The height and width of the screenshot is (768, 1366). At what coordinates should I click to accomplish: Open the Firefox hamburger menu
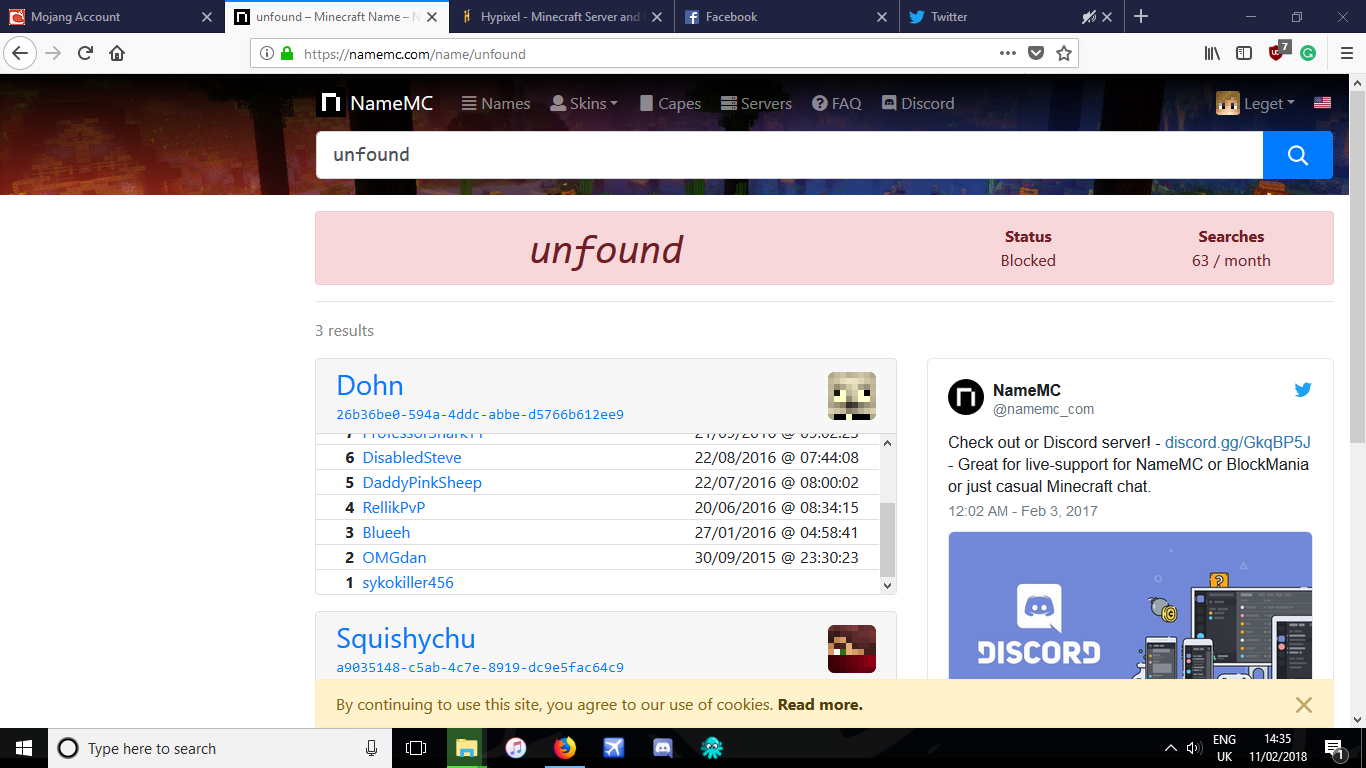pyautogui.click(x=1346, y=54)
